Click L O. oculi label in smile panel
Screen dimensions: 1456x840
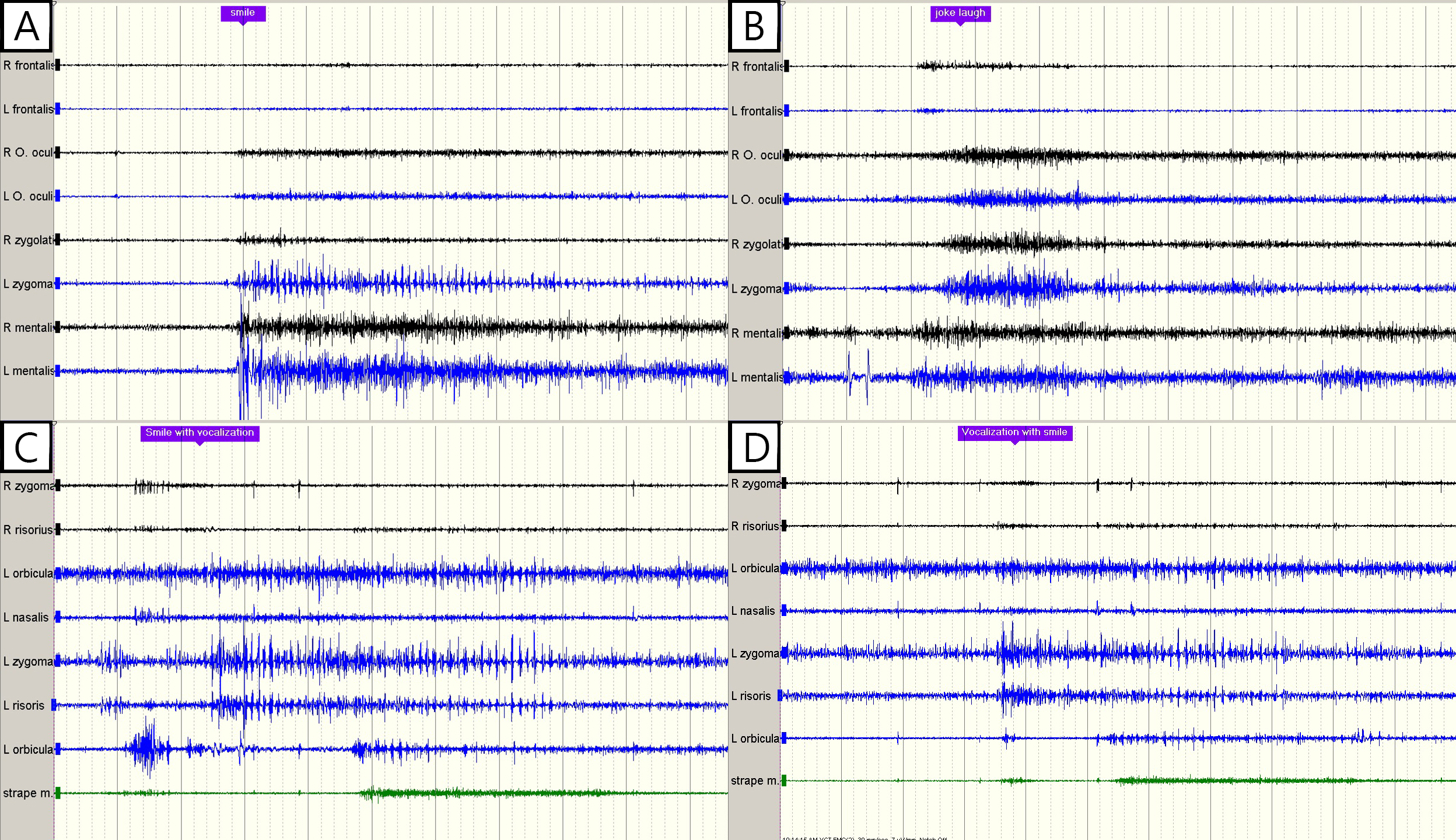tap(28, 197)
